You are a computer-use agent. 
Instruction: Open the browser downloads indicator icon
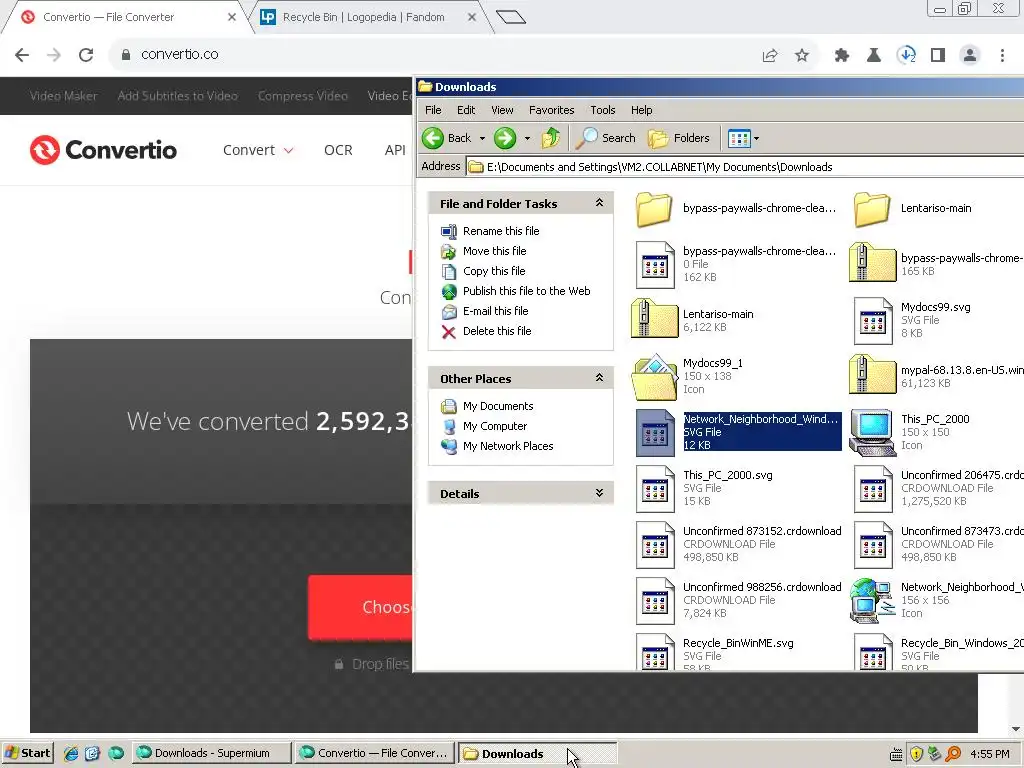click(x=906, y=55)
